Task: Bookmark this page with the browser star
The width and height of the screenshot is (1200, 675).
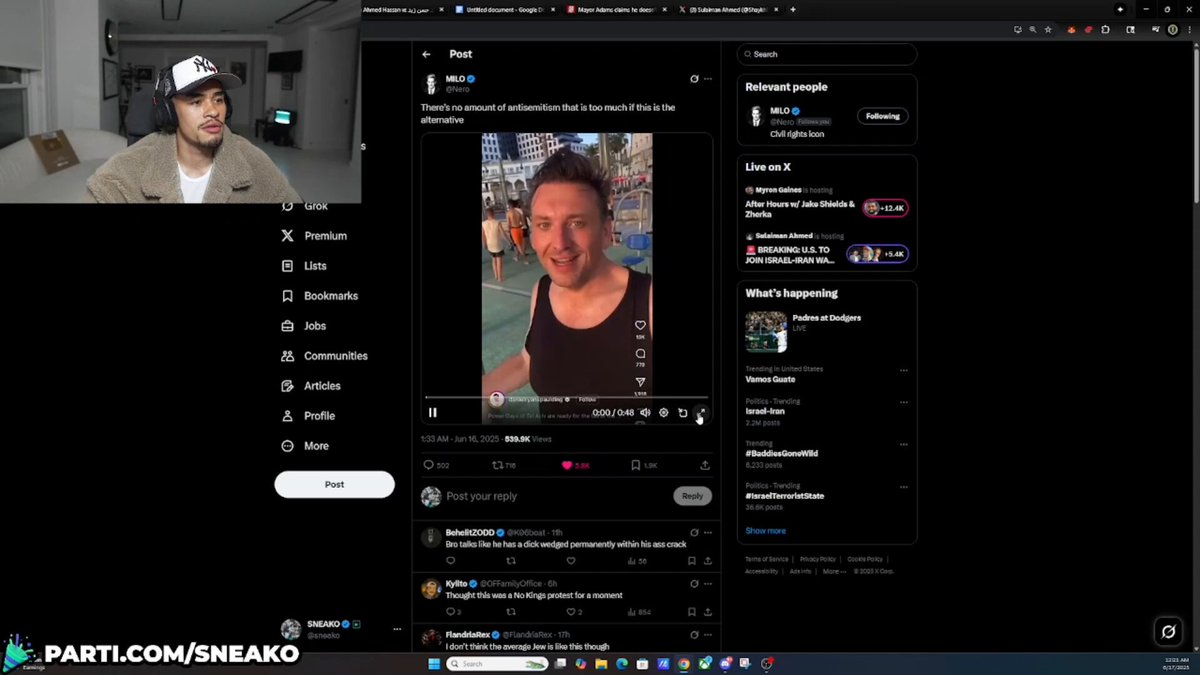Action: [x=1048, y=30]
